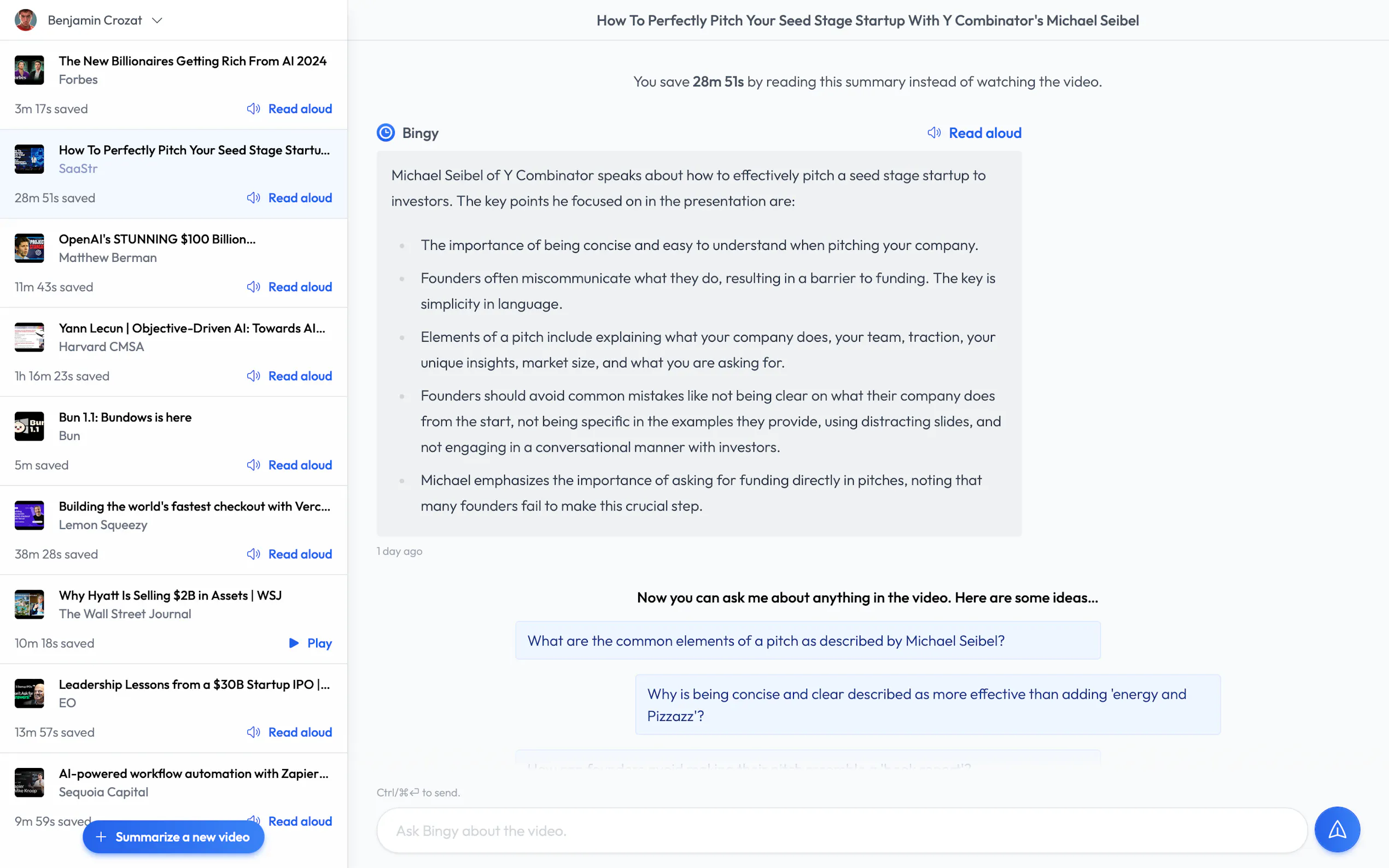Click speaker icon for Harvard CMSA summary
This screenshot has width=1389, height=868.
pyautogui.click(x=253, y=376)
